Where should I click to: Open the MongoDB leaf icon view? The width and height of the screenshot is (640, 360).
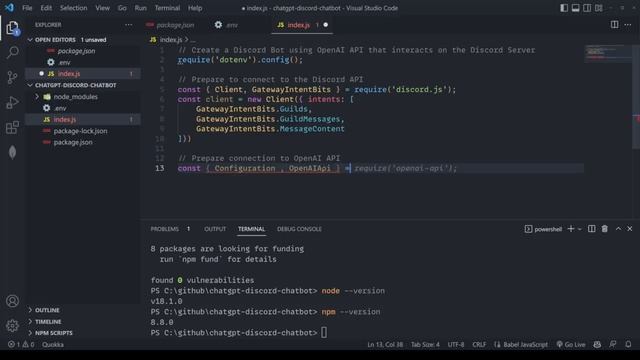[12, 152]
